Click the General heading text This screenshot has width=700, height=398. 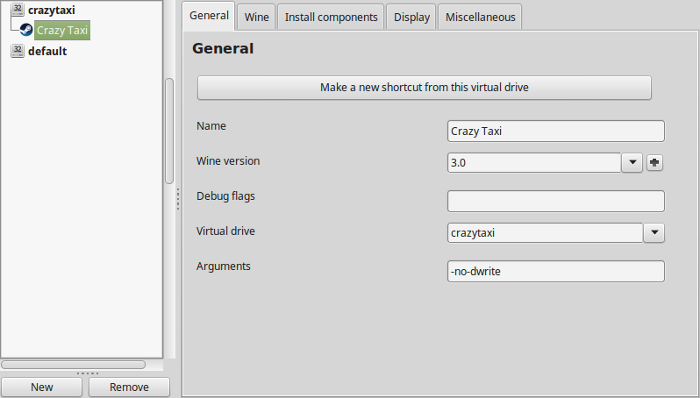click(x=223, y=48)
